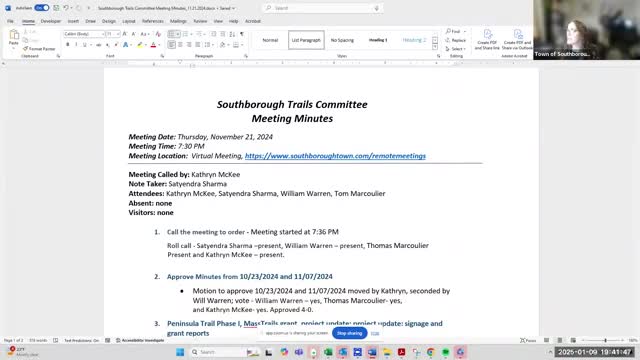
Task: Click the Increase Indent icon
Action: point(222,34)
